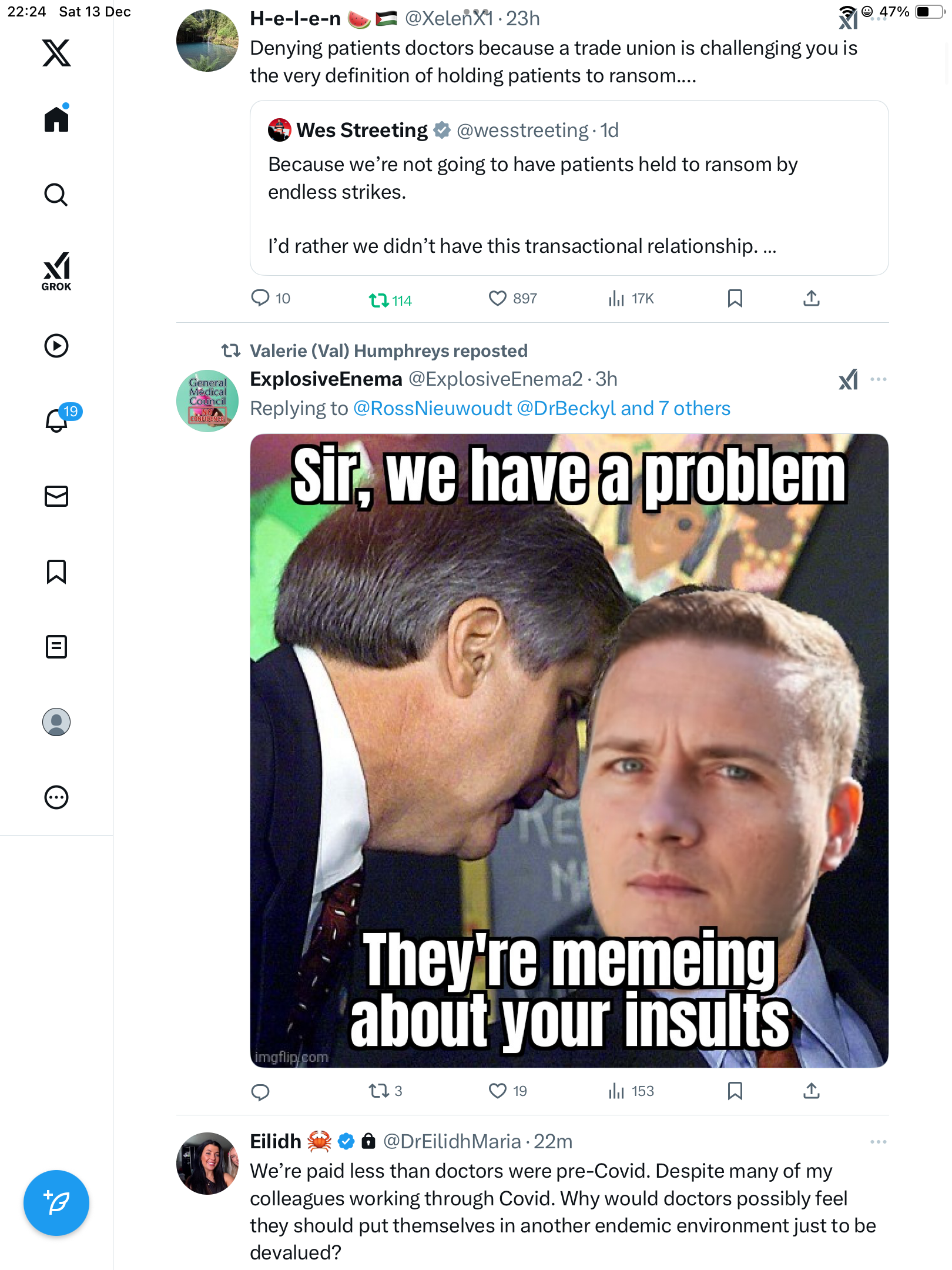952x1270 pixels.
Task: Expand the sidebar More circle menu
Action: (x=56, y=797)
